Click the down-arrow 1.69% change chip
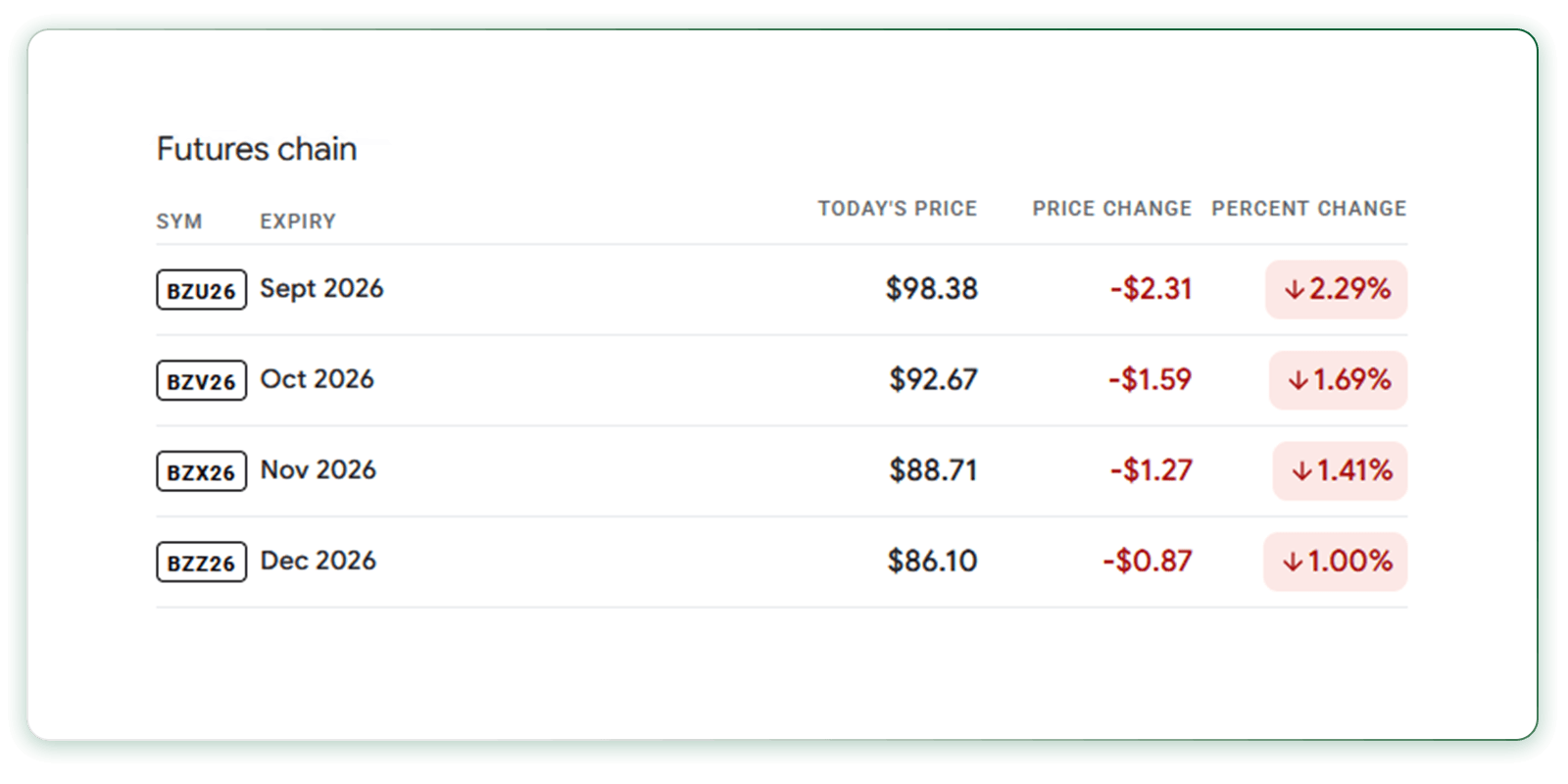The image size is (1568, 784). 1339,380
